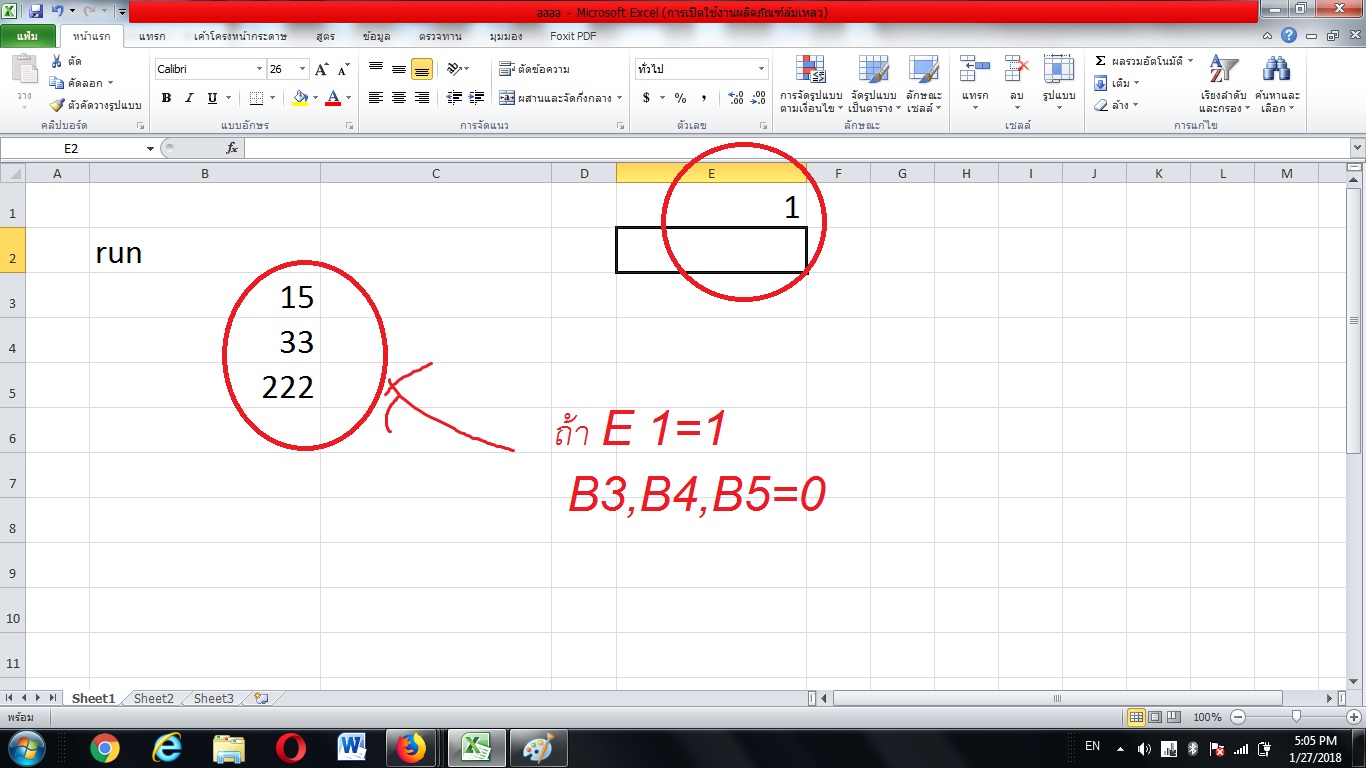Apply Percent style format

pyautogui.click(x=680, y=98)
